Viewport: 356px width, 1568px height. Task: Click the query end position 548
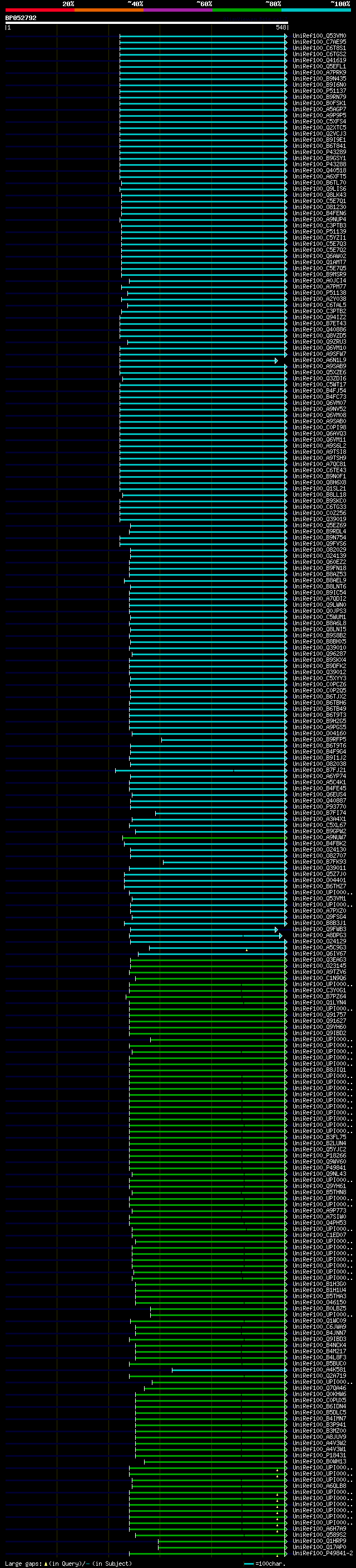pos(280,27)
